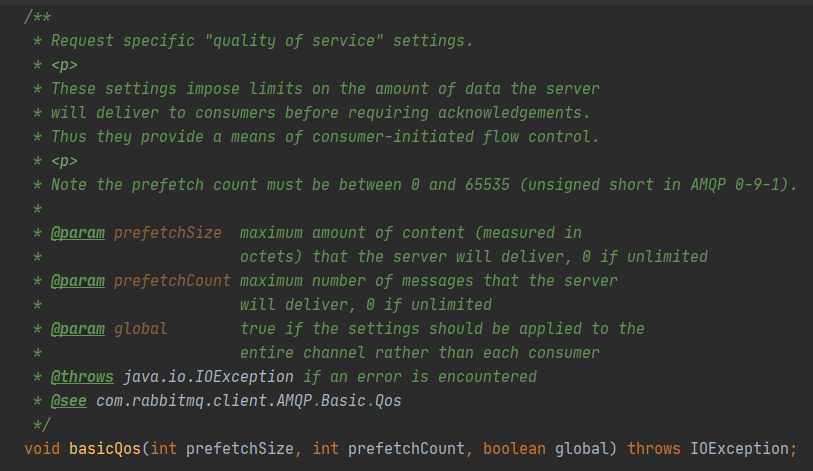This screenshot has height=471, width=813.
Task: Click java.io.IOException in the Javadoc
Action: 208,376
